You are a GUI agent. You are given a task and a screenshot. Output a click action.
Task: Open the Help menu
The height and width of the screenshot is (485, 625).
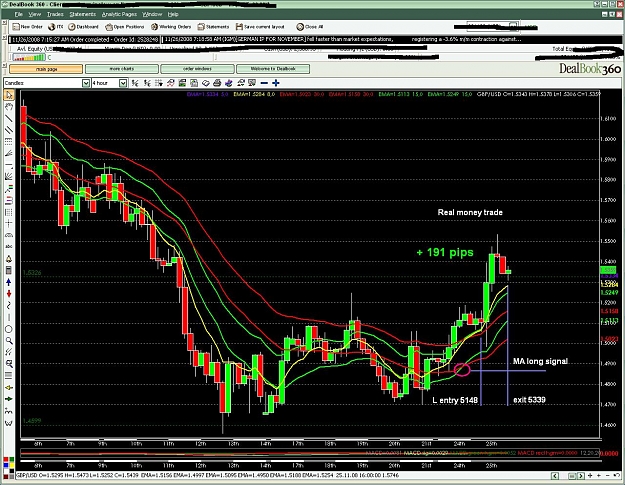pos(173,14)
